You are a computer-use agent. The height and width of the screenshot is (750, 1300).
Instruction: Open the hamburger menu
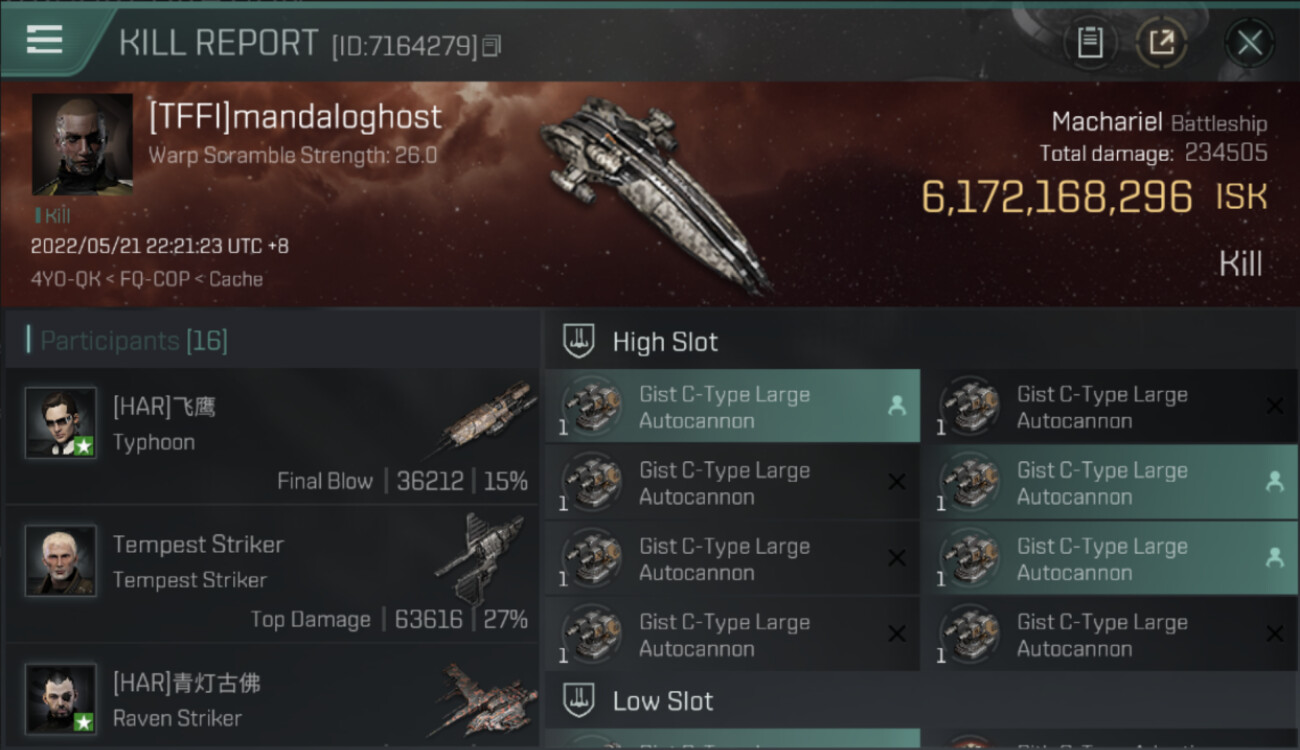(x=45, y=40)
